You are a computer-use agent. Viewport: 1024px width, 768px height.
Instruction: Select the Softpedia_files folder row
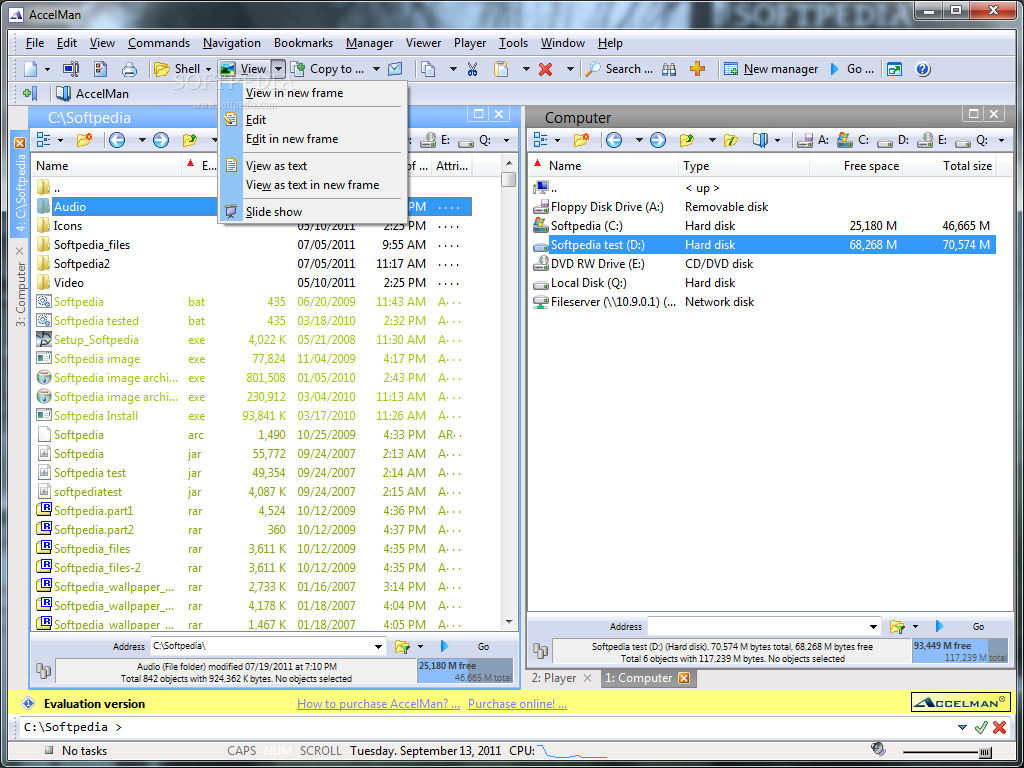click(253, 244)
